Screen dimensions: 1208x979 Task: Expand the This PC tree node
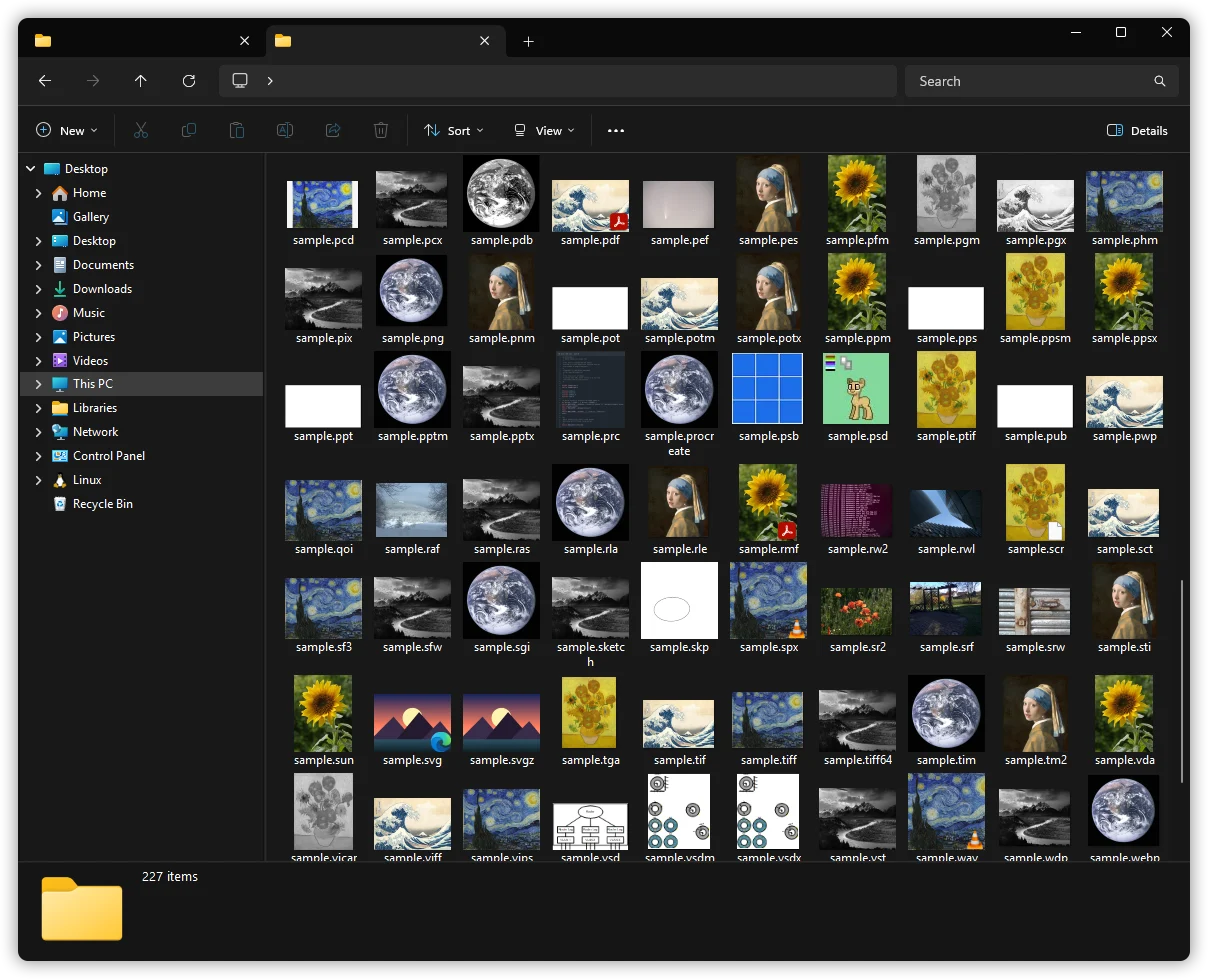pos(39,384)
